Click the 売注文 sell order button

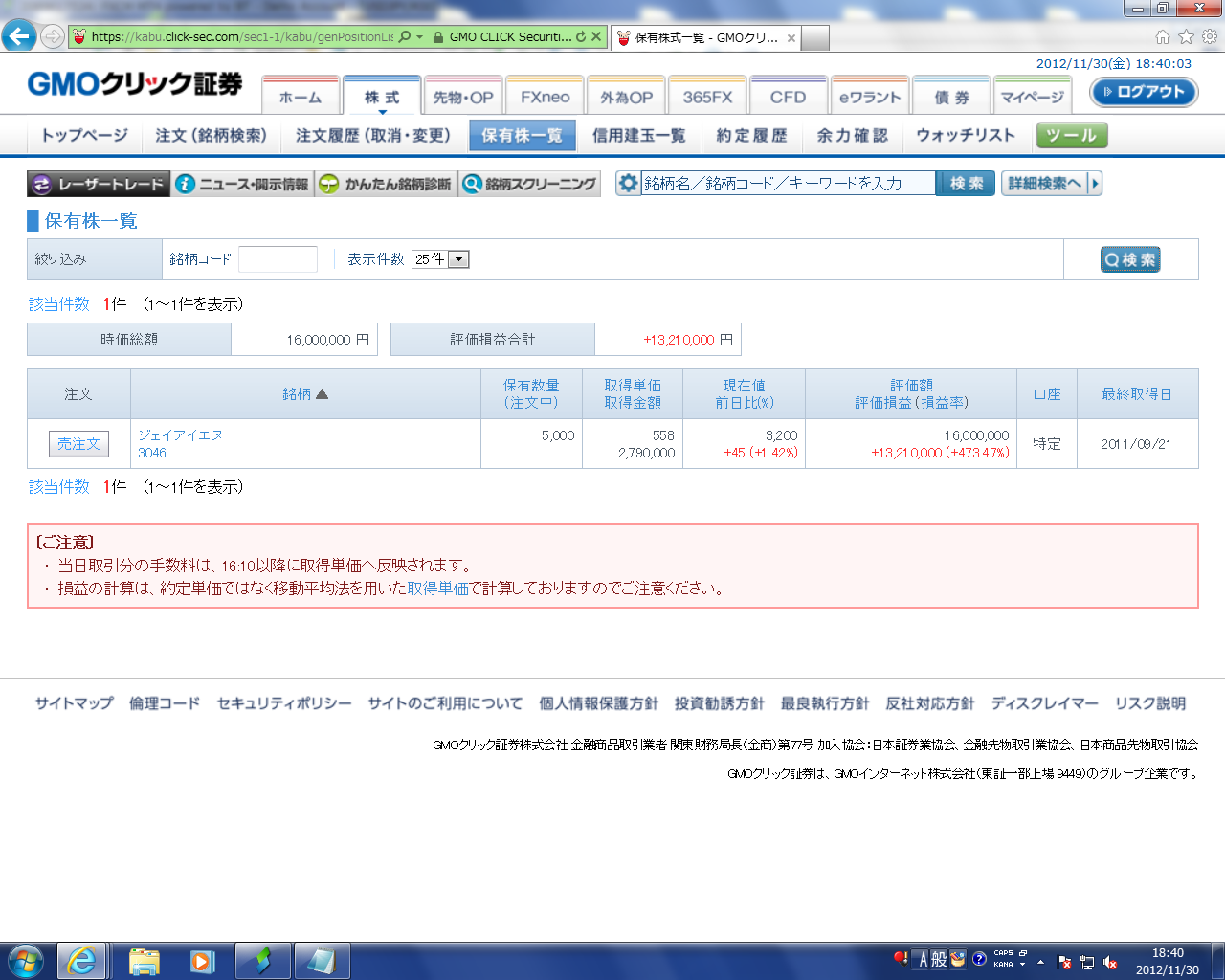[x=78, y=444]
